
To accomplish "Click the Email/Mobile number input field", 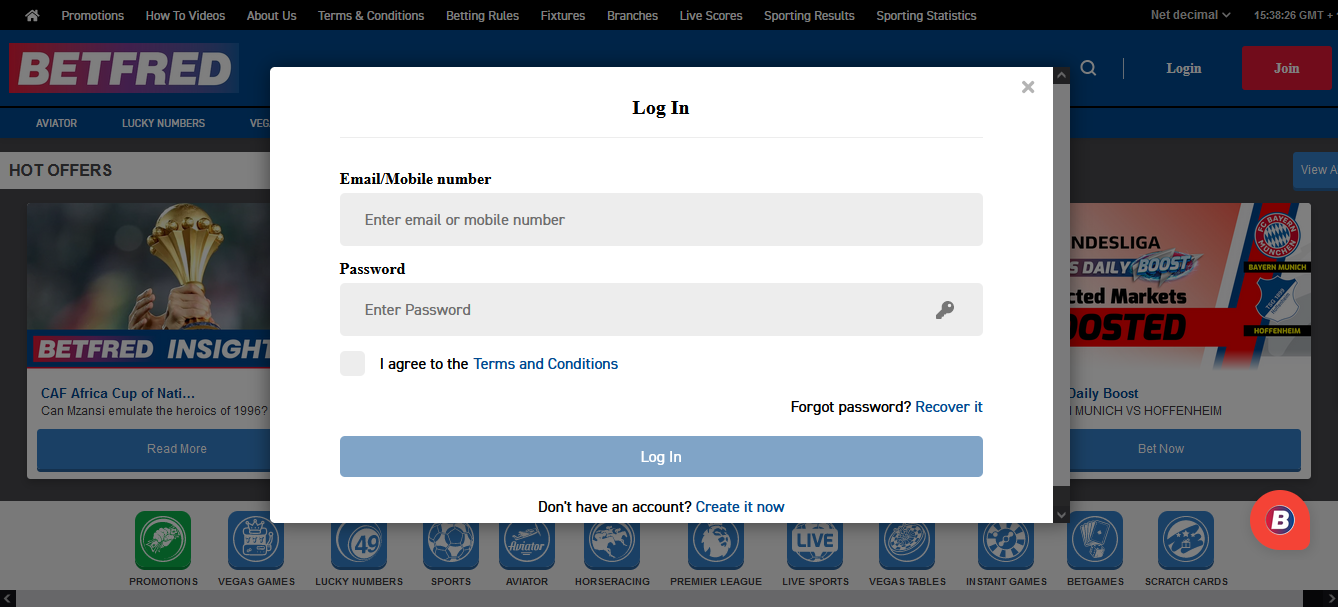I will 661,220.
